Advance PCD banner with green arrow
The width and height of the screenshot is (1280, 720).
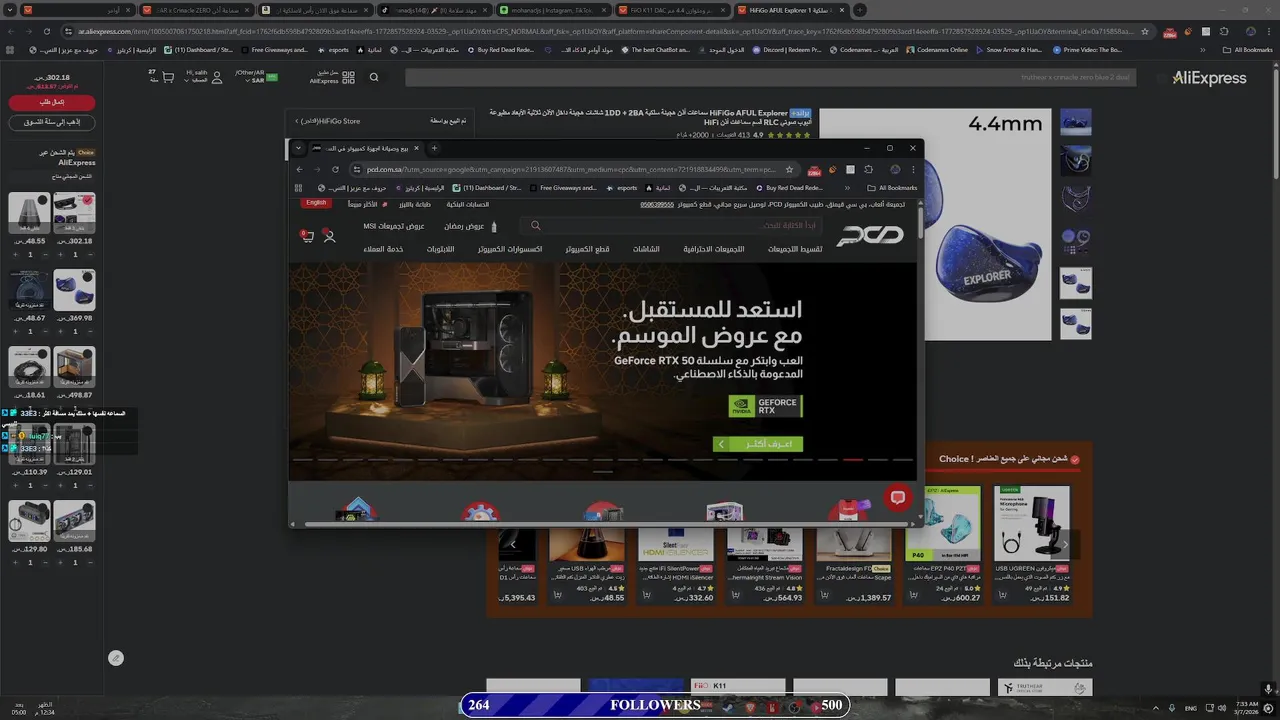(x=721, y=444)
